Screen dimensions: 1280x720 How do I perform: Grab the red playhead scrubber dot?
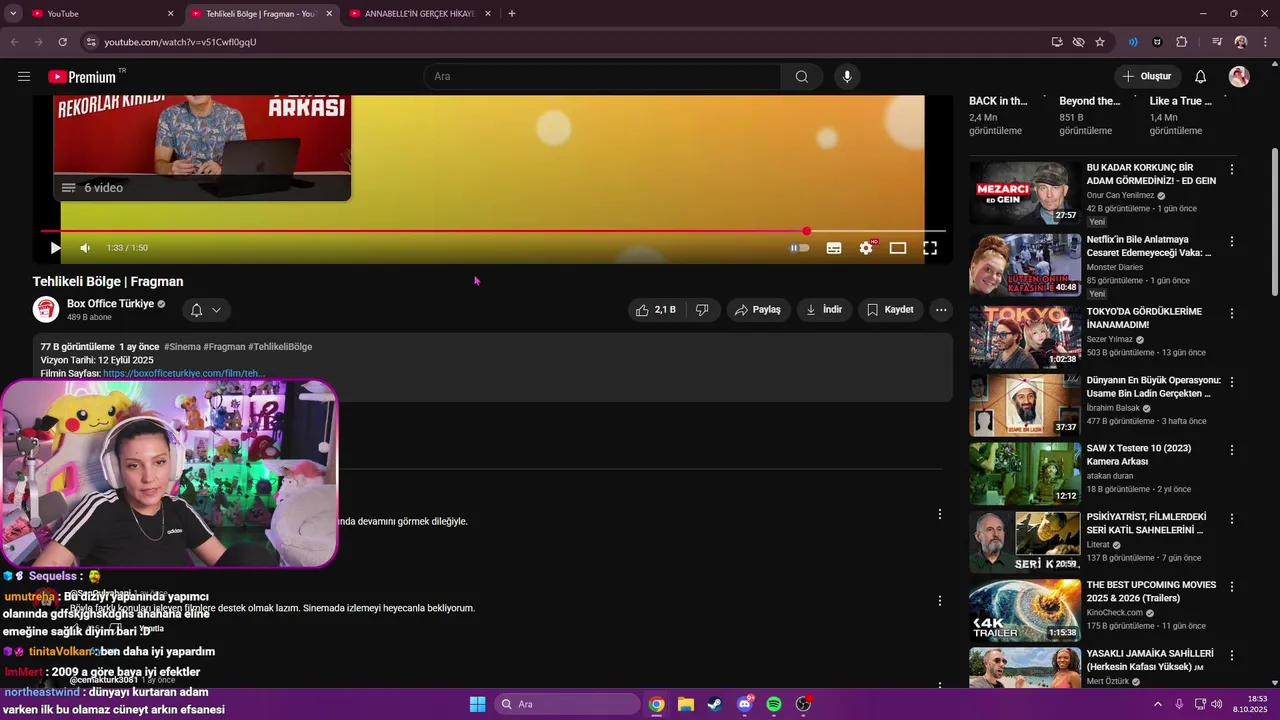[807, 231]
